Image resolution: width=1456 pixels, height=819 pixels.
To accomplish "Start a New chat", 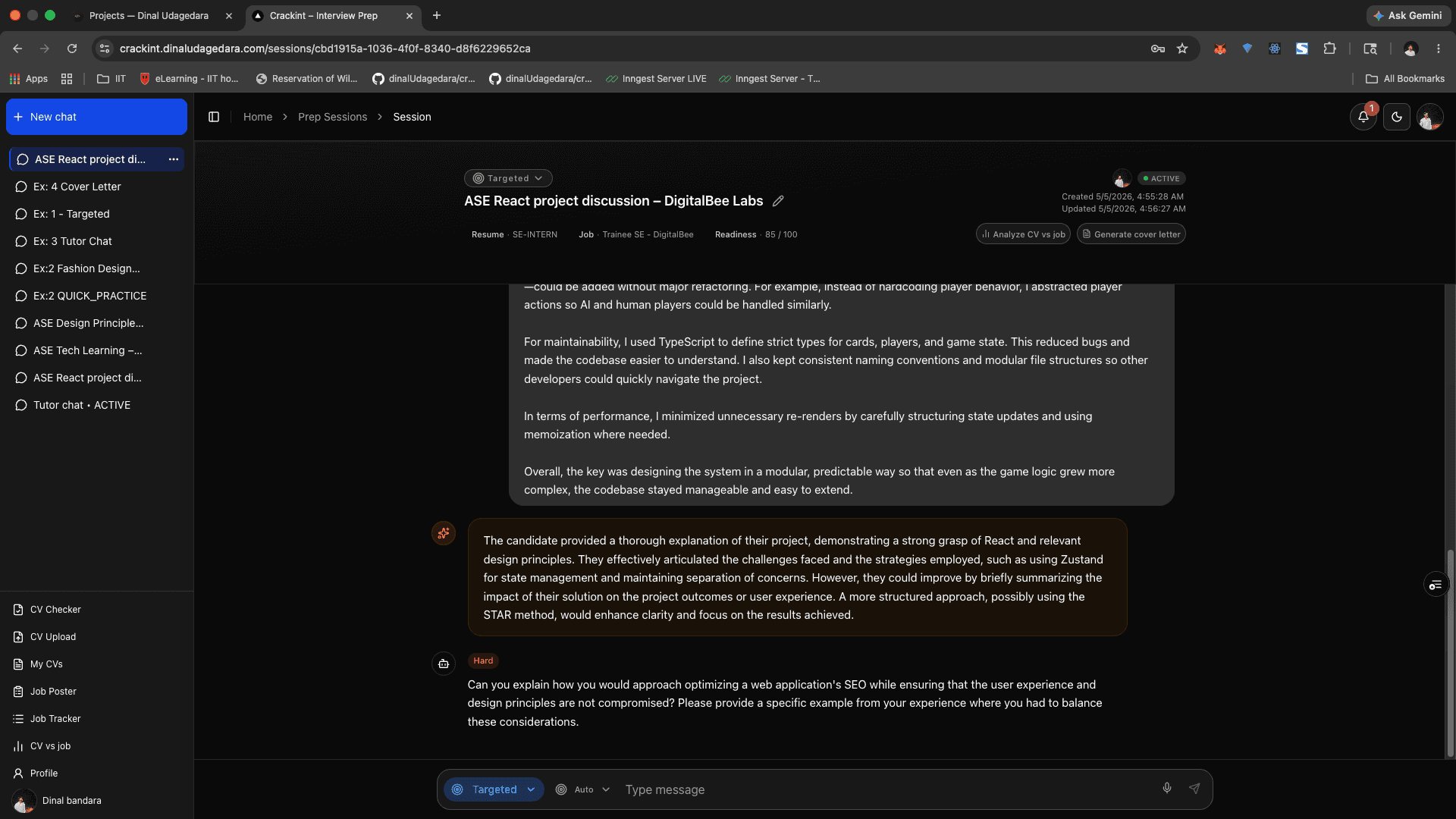I will tap(96, 117).
